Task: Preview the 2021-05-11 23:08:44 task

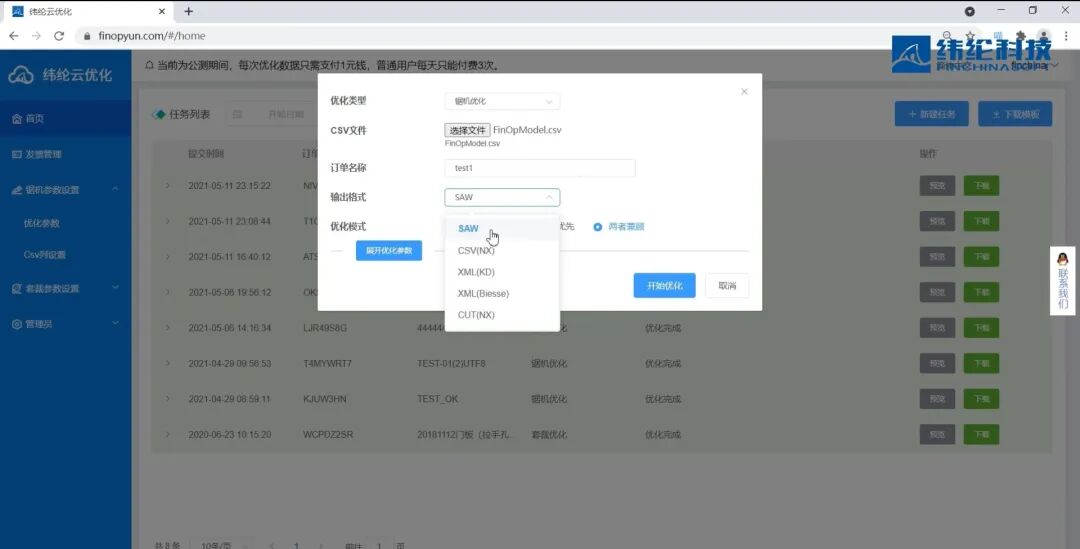Action: 937,221
